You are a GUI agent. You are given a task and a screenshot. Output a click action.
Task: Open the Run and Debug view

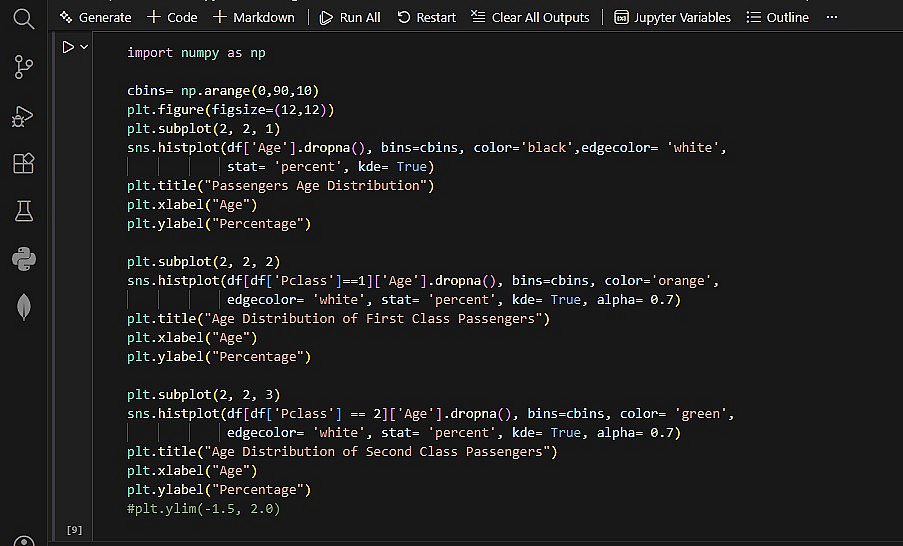tap(23, 116)
